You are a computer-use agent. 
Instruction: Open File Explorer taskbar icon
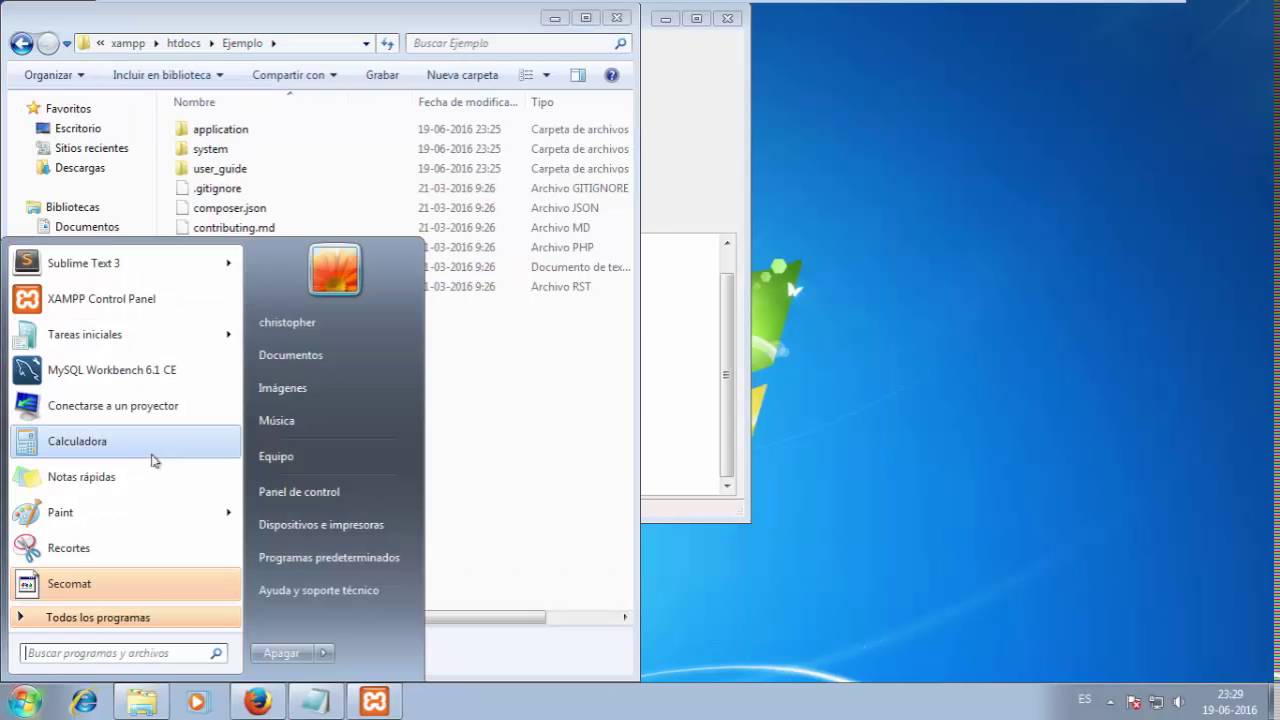(141, 702)
